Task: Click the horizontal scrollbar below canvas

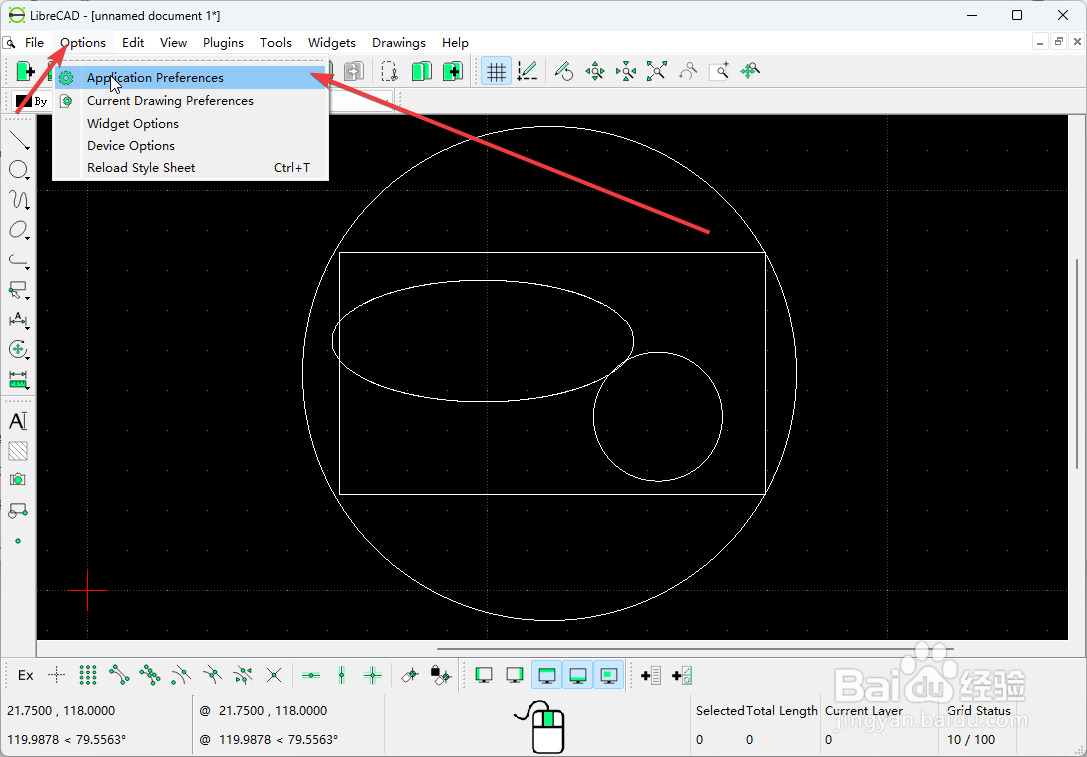Action: click(696, 650)
